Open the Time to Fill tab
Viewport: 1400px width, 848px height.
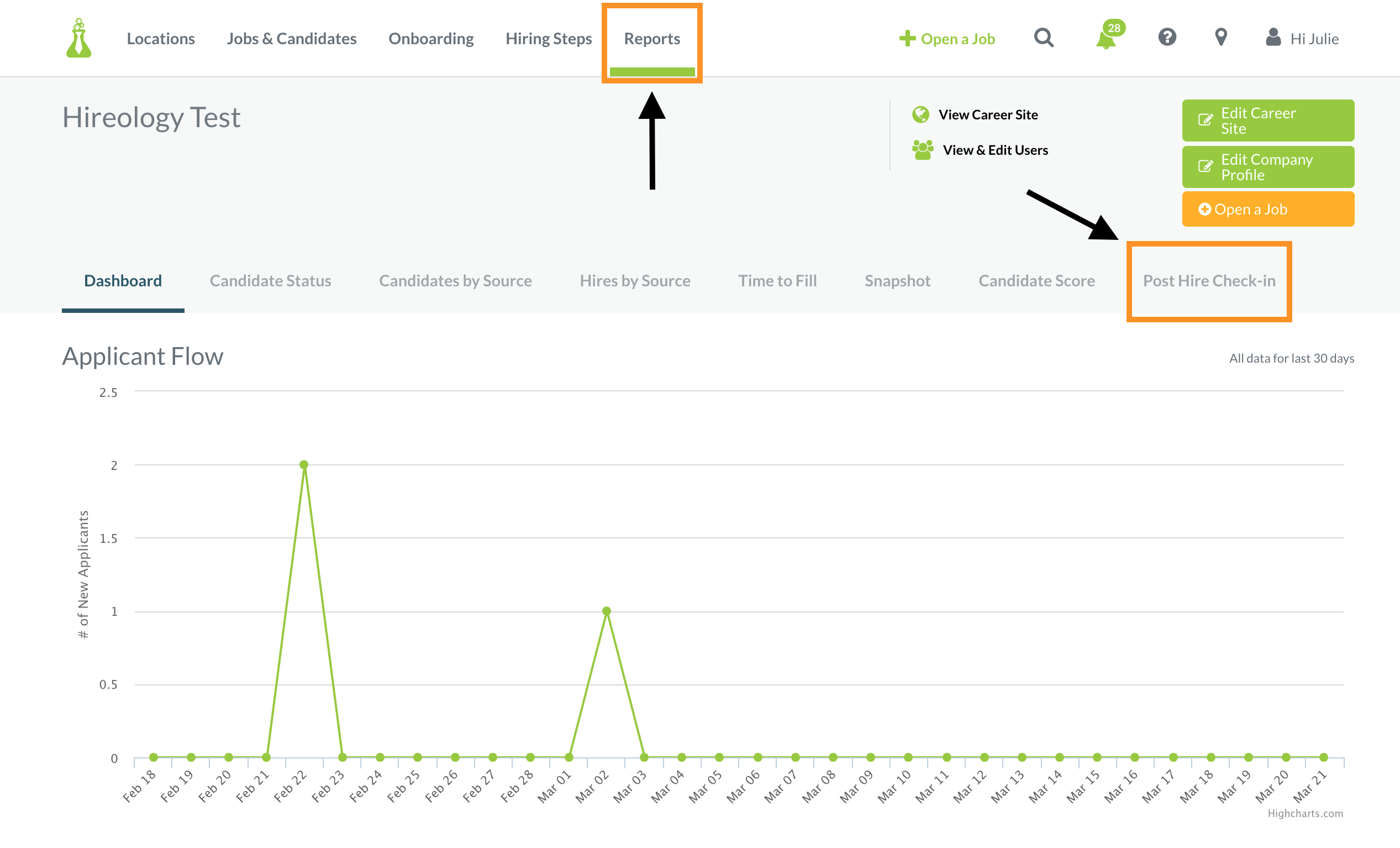(x=777, y=280)
